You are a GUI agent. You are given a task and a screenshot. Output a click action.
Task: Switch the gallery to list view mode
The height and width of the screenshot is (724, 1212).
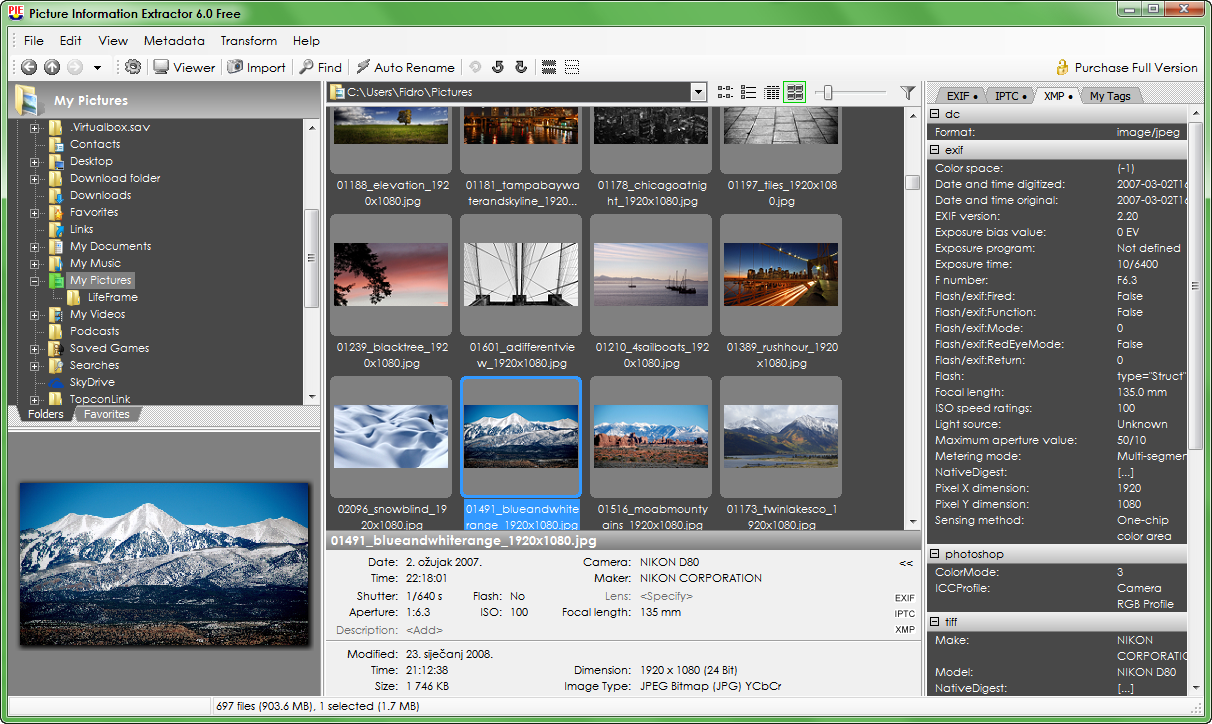[748, 92]
